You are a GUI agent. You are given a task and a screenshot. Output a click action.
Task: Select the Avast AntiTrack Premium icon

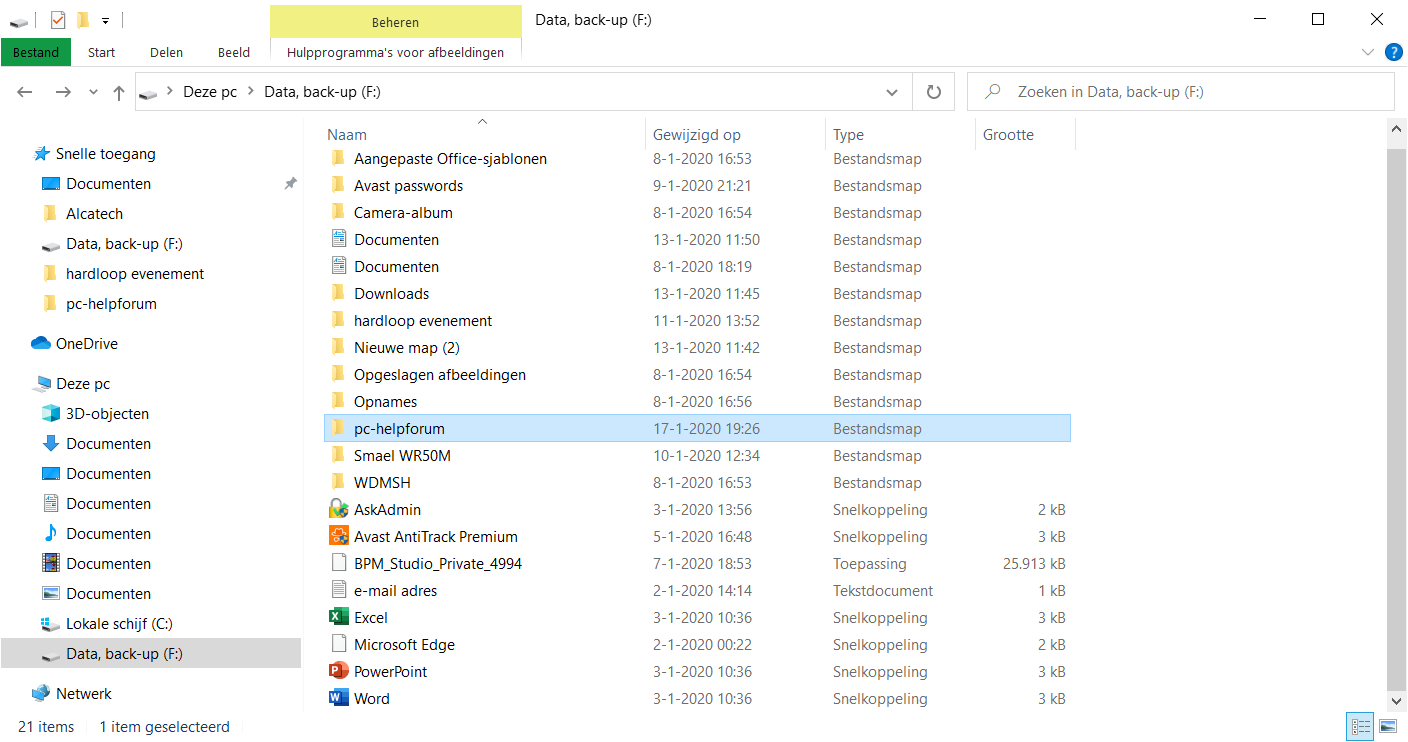pos(339,537)
